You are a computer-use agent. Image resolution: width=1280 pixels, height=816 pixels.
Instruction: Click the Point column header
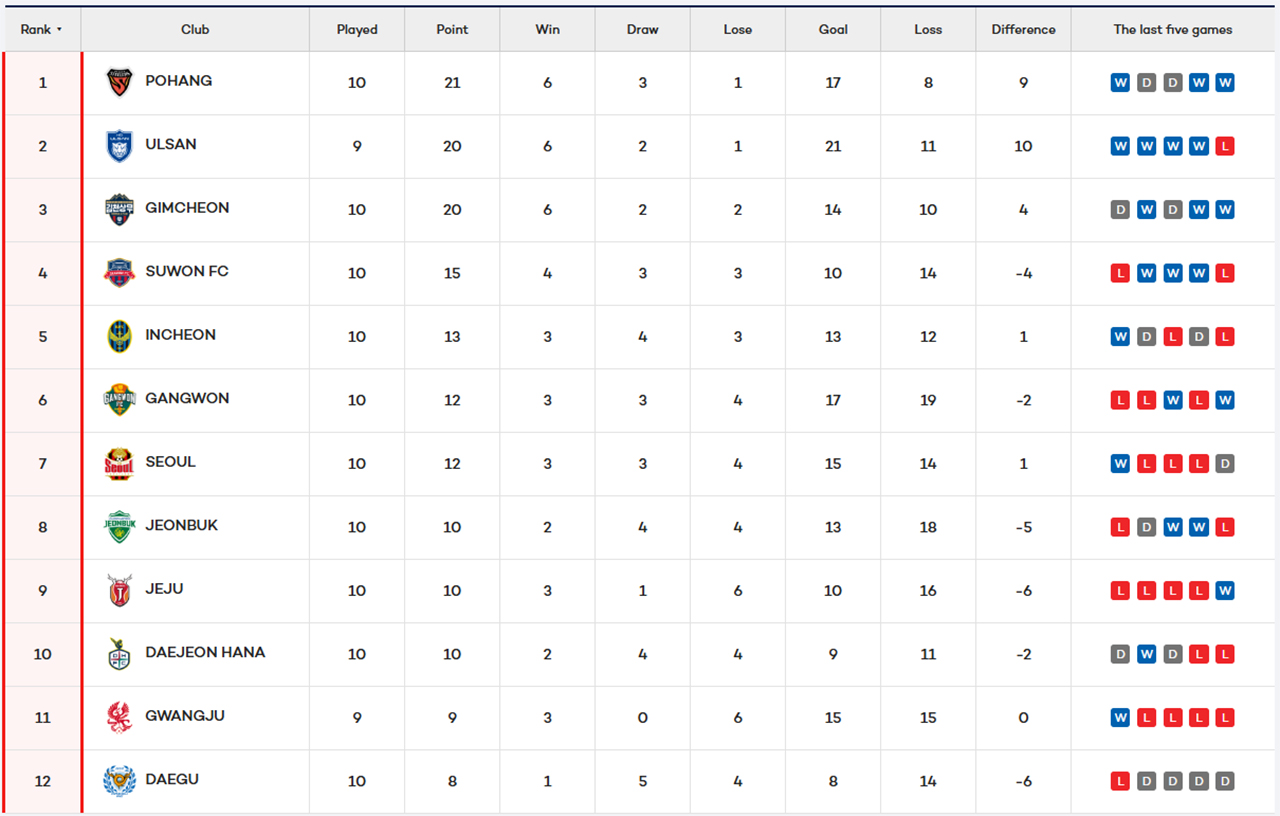tap(452, 30)
